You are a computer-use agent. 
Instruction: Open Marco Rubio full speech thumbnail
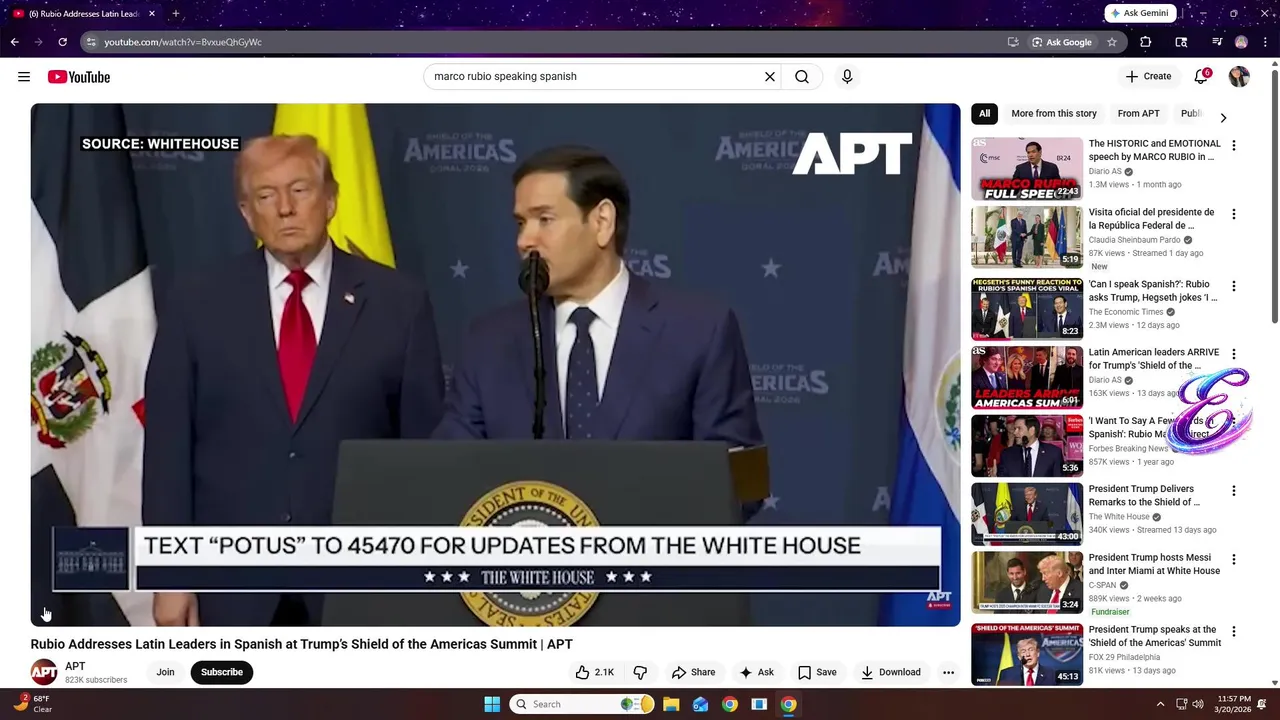[1027, 169]
